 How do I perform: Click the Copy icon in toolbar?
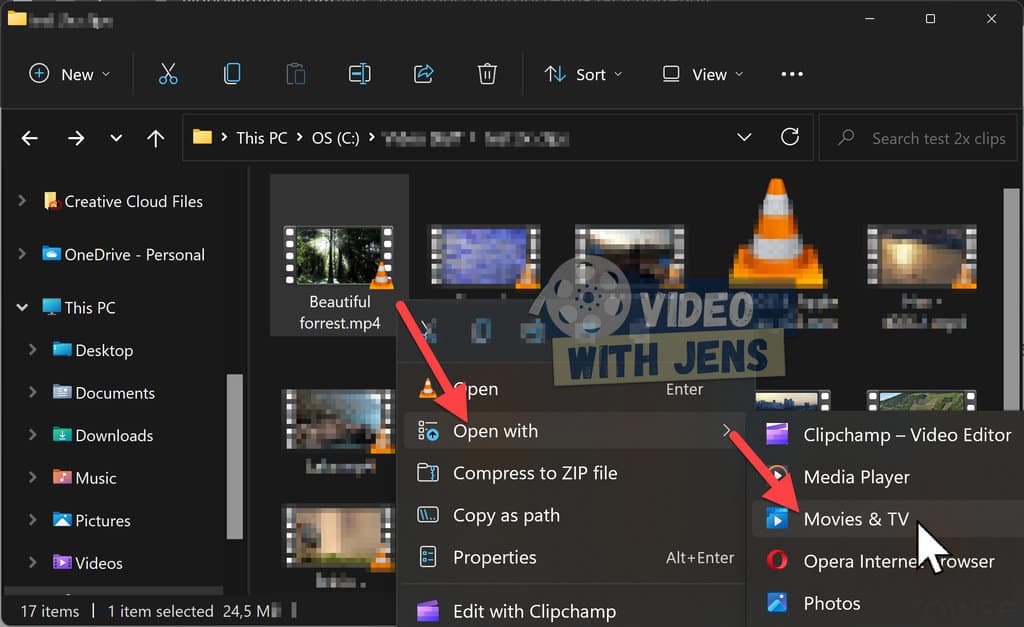pos(232,74)
